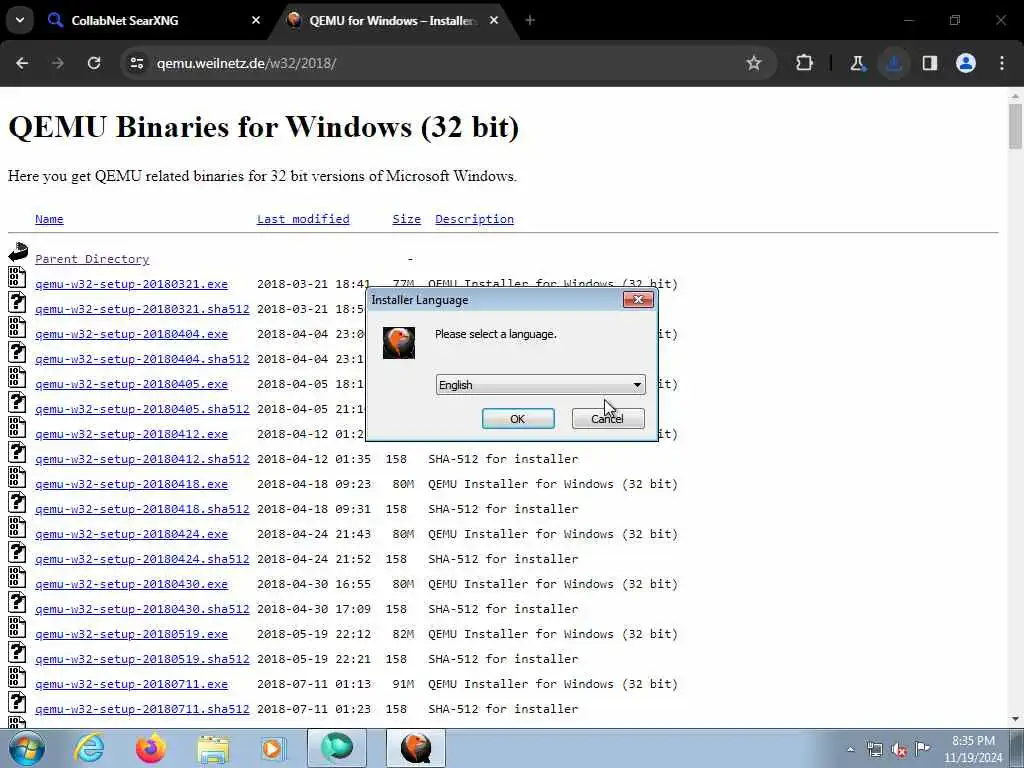Image resolution: width=1024 pixels, height=768 pixels.
Task: Download qemu-w32-setup-20180711.exe
Action: pos(131,684)
